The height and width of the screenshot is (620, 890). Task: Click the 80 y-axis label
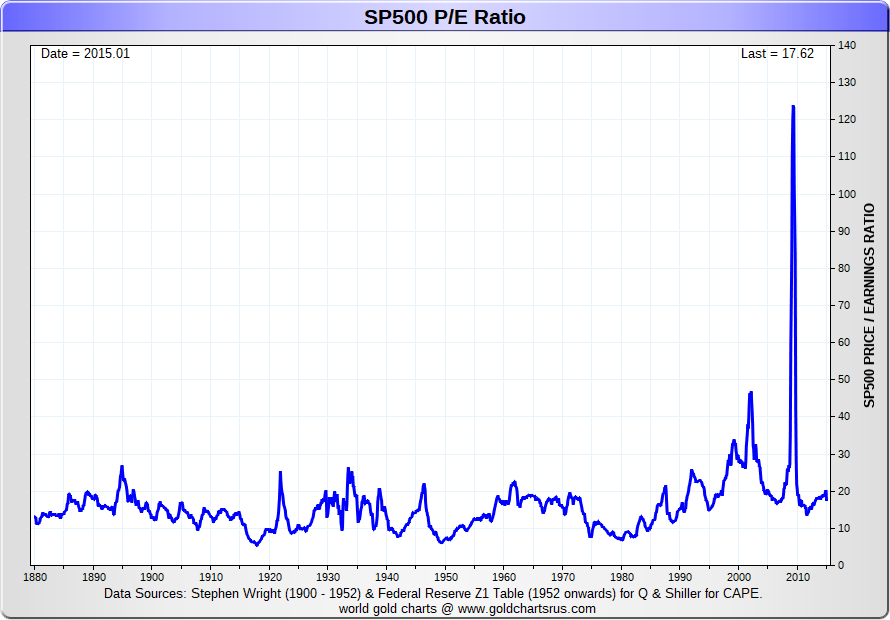point(845,268)
